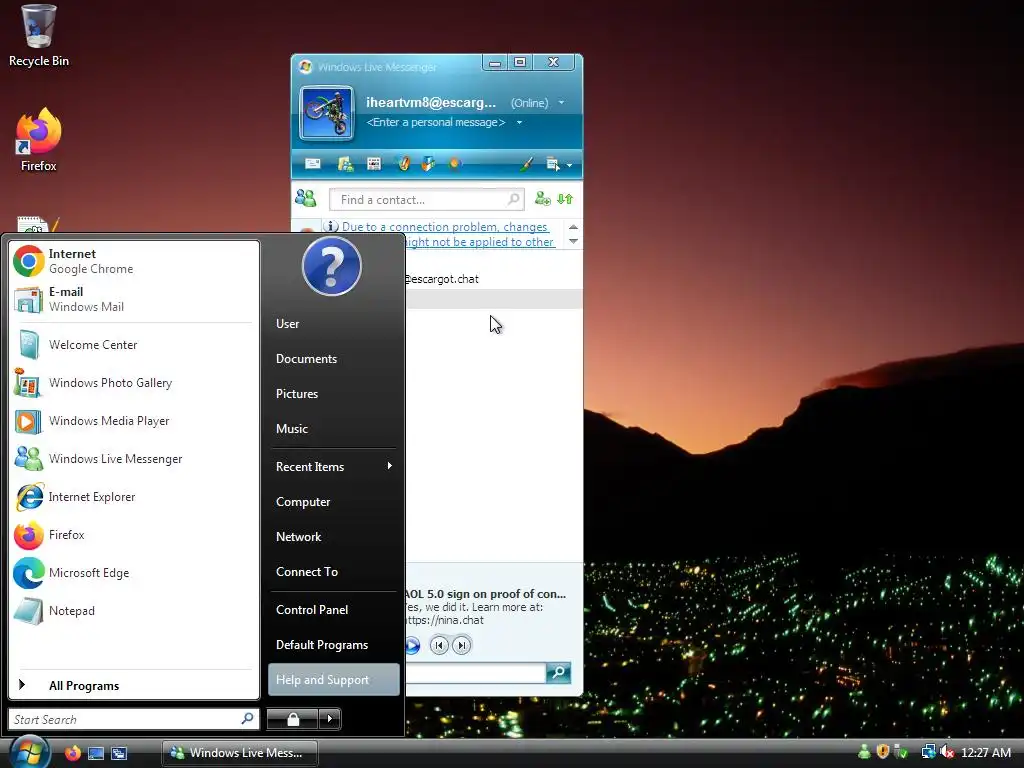Click Show Desktop in Quick Launch

tap(95, 753)
